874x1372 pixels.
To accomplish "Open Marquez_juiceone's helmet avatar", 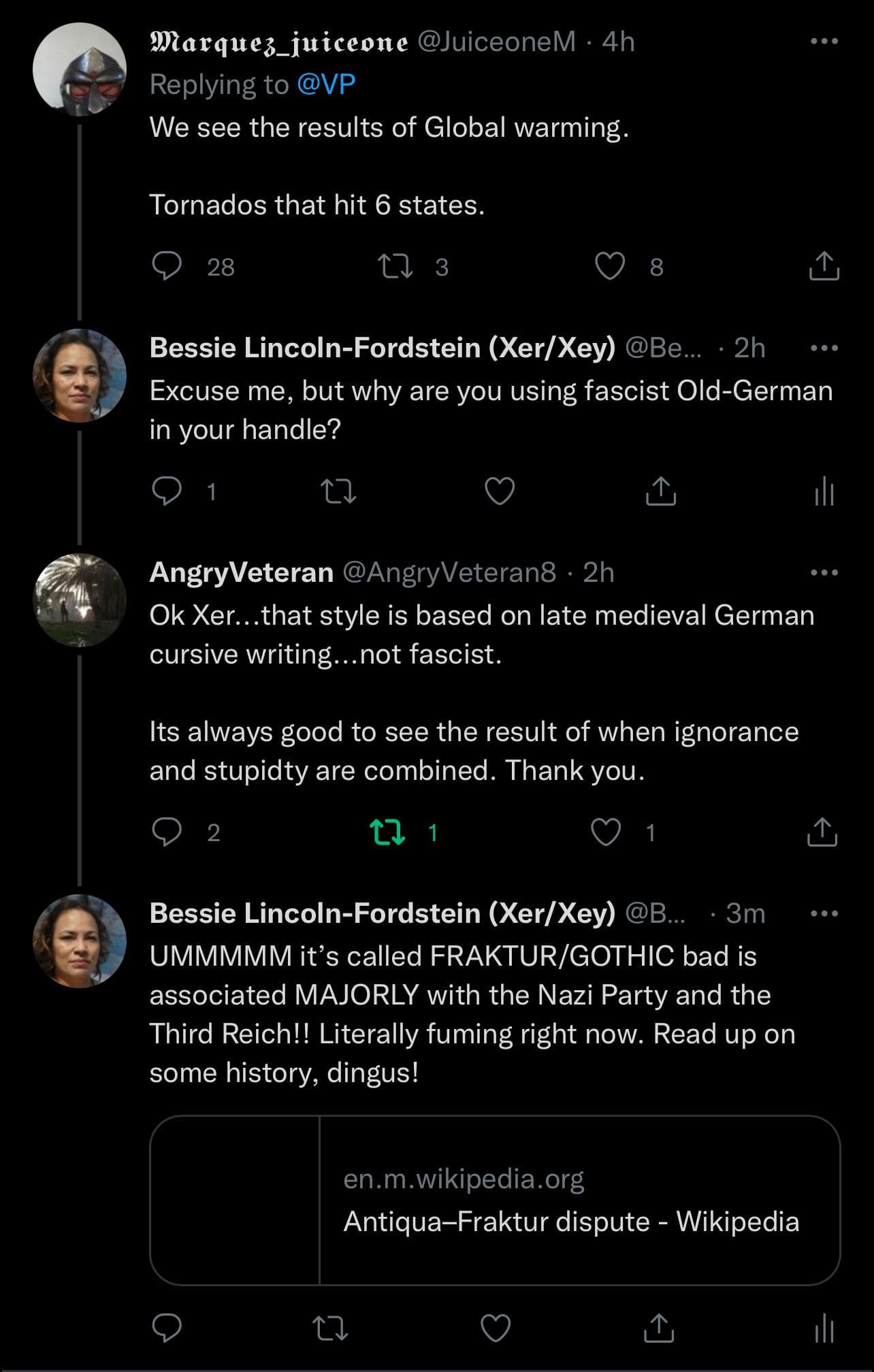I will 80,69.
